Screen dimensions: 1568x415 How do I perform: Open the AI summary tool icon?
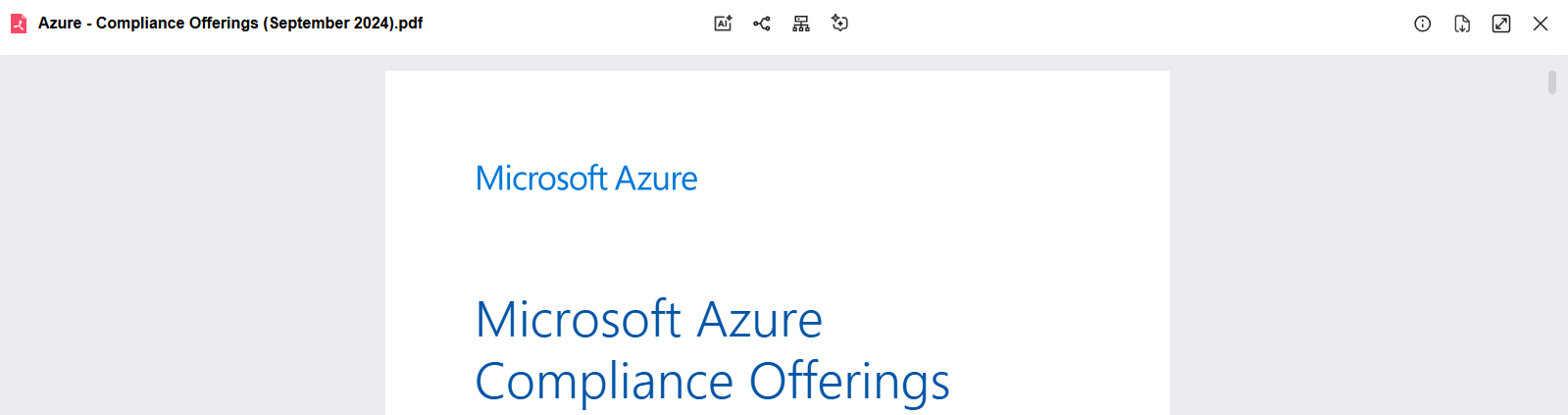tap(723, 24)
